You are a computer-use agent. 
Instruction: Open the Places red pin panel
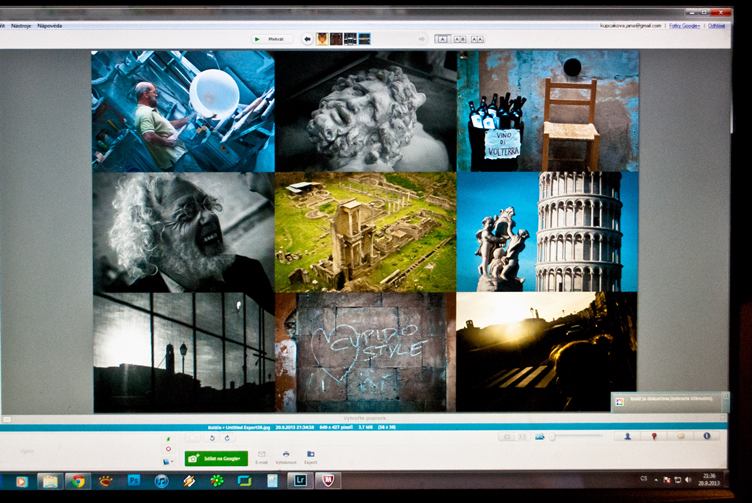coord(654,436)
